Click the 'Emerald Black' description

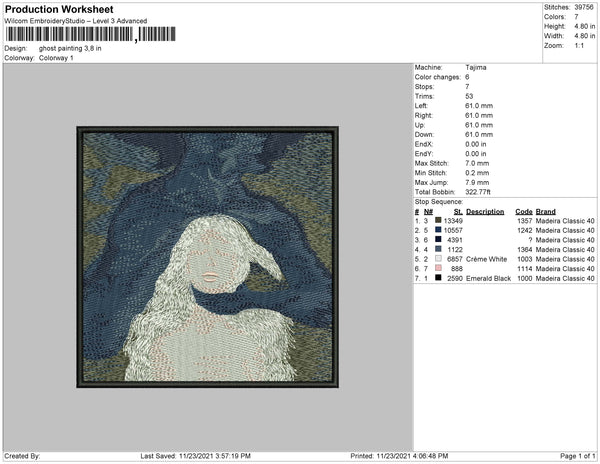[488, 278]
